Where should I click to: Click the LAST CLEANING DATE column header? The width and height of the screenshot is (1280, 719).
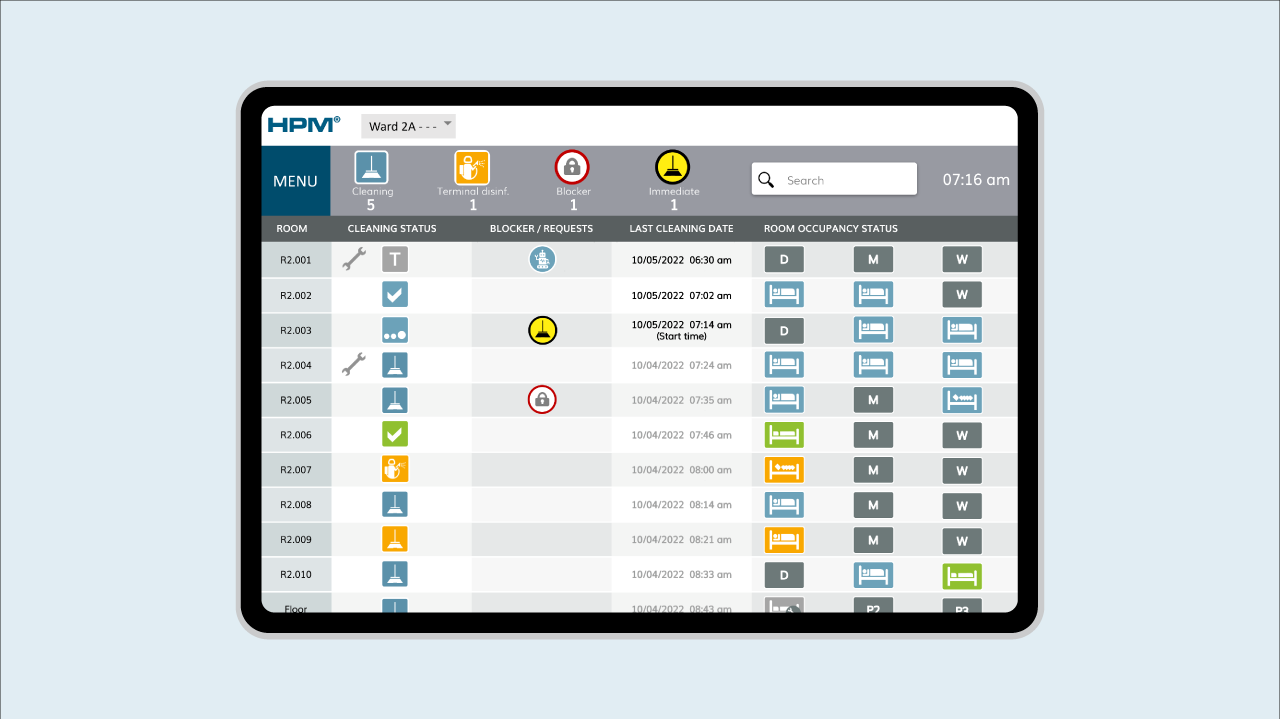click(x=681, y=229)
